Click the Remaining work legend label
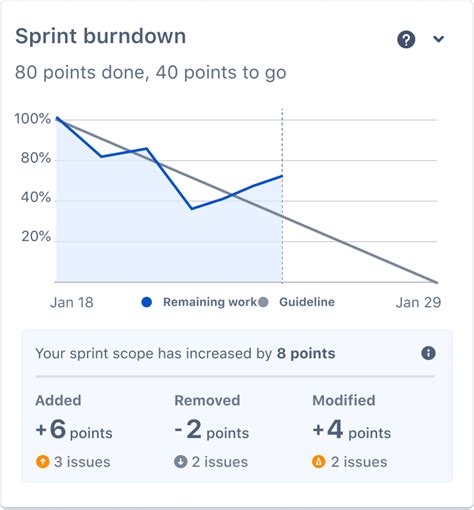Image resolution: width=474 pixels, height=510 pixels. pos(210,302)
